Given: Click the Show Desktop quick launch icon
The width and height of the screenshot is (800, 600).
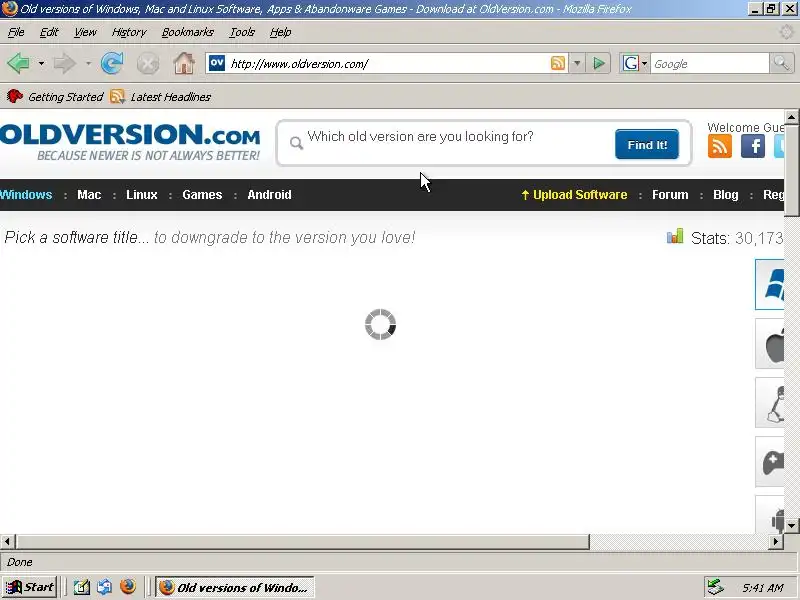Looking at the screenshot, I should 81,587.
